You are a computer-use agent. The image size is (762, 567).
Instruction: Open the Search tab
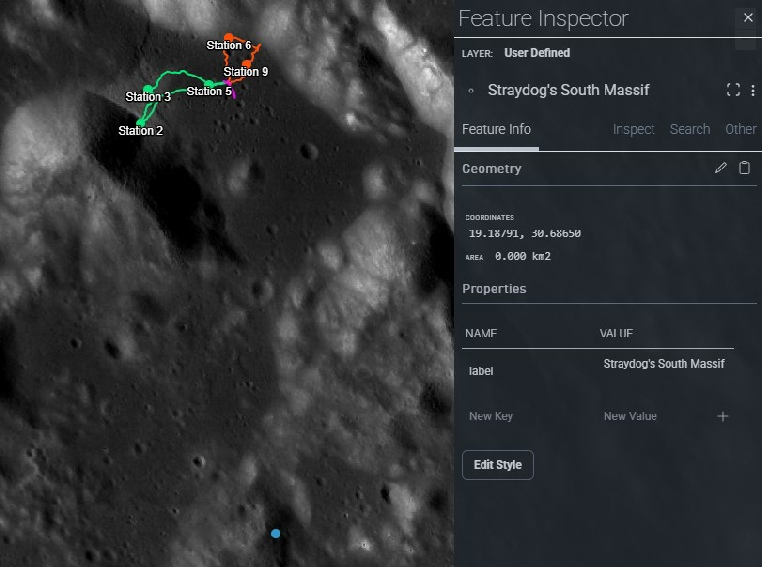pos(689,129)
